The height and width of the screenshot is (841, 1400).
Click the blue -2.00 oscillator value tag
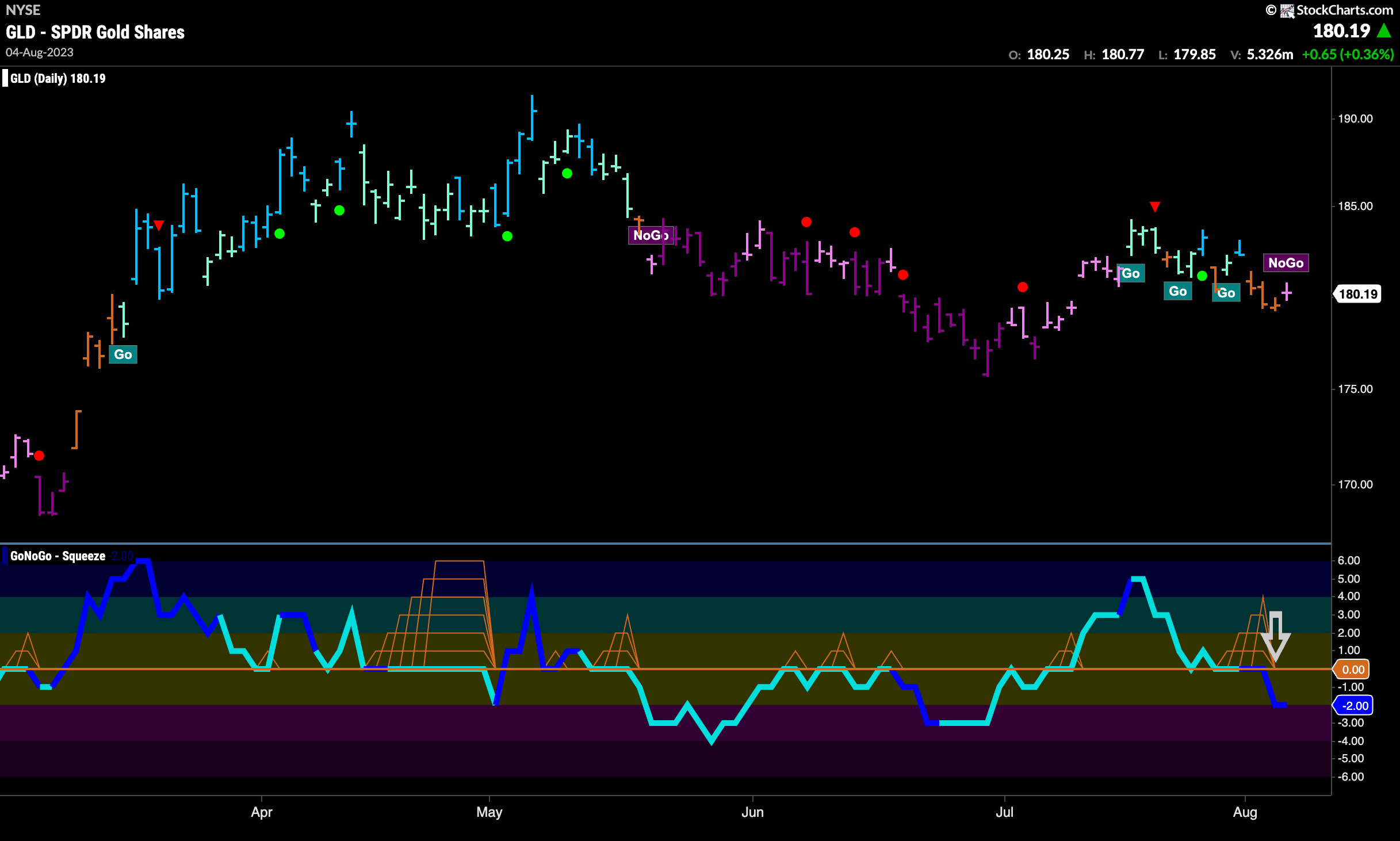point(1353,706)
